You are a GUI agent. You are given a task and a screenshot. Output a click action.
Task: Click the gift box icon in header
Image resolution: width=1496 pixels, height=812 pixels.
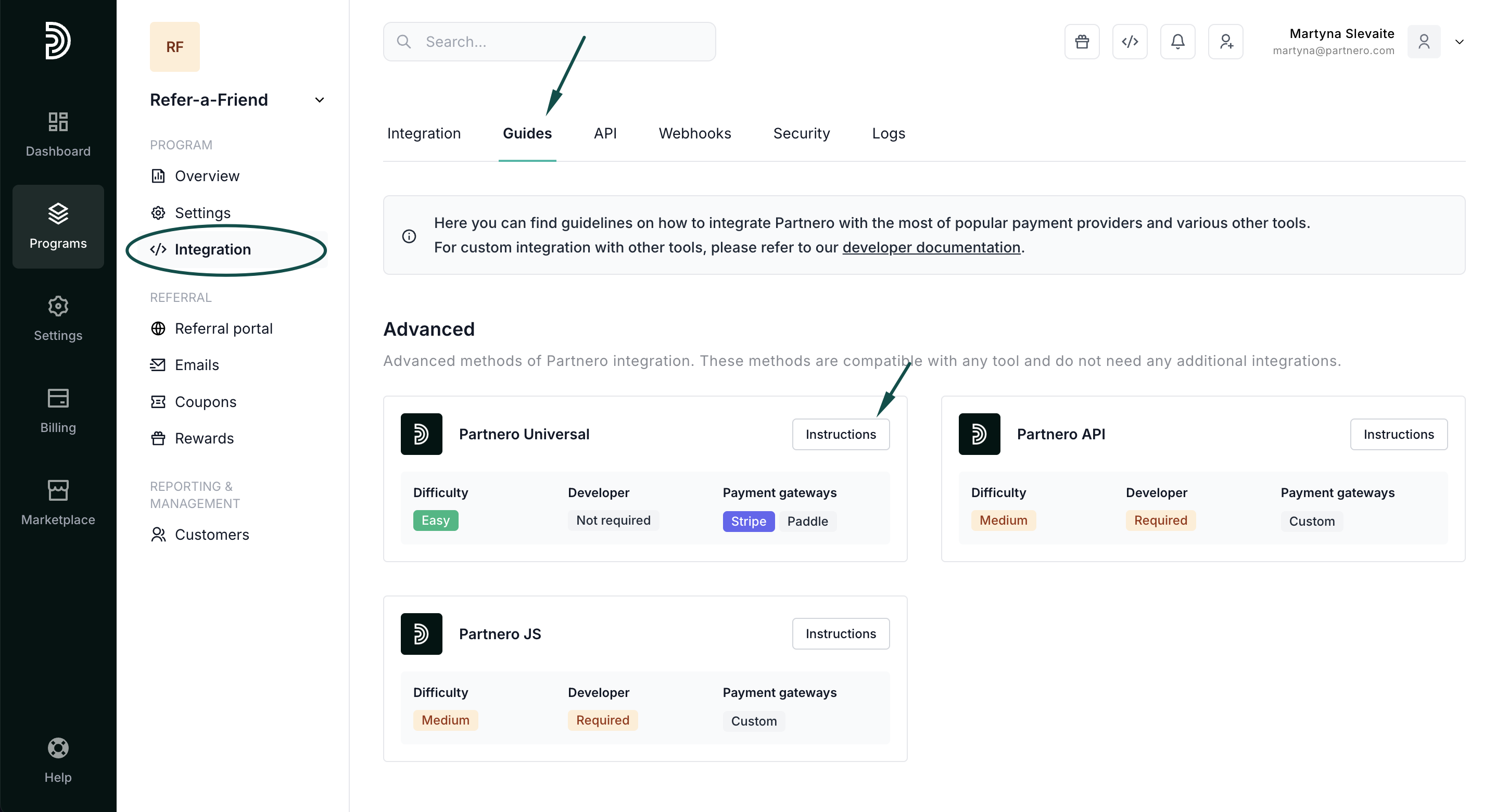click(1081, 42)
